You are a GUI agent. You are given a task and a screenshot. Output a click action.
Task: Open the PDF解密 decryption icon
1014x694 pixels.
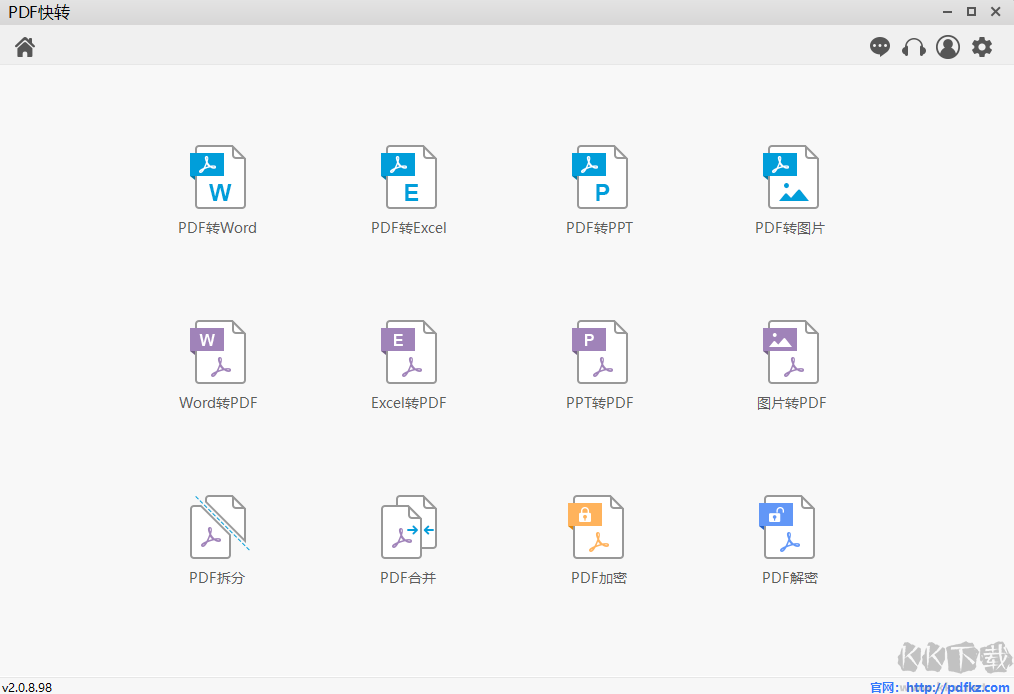(x=786, y=526)
